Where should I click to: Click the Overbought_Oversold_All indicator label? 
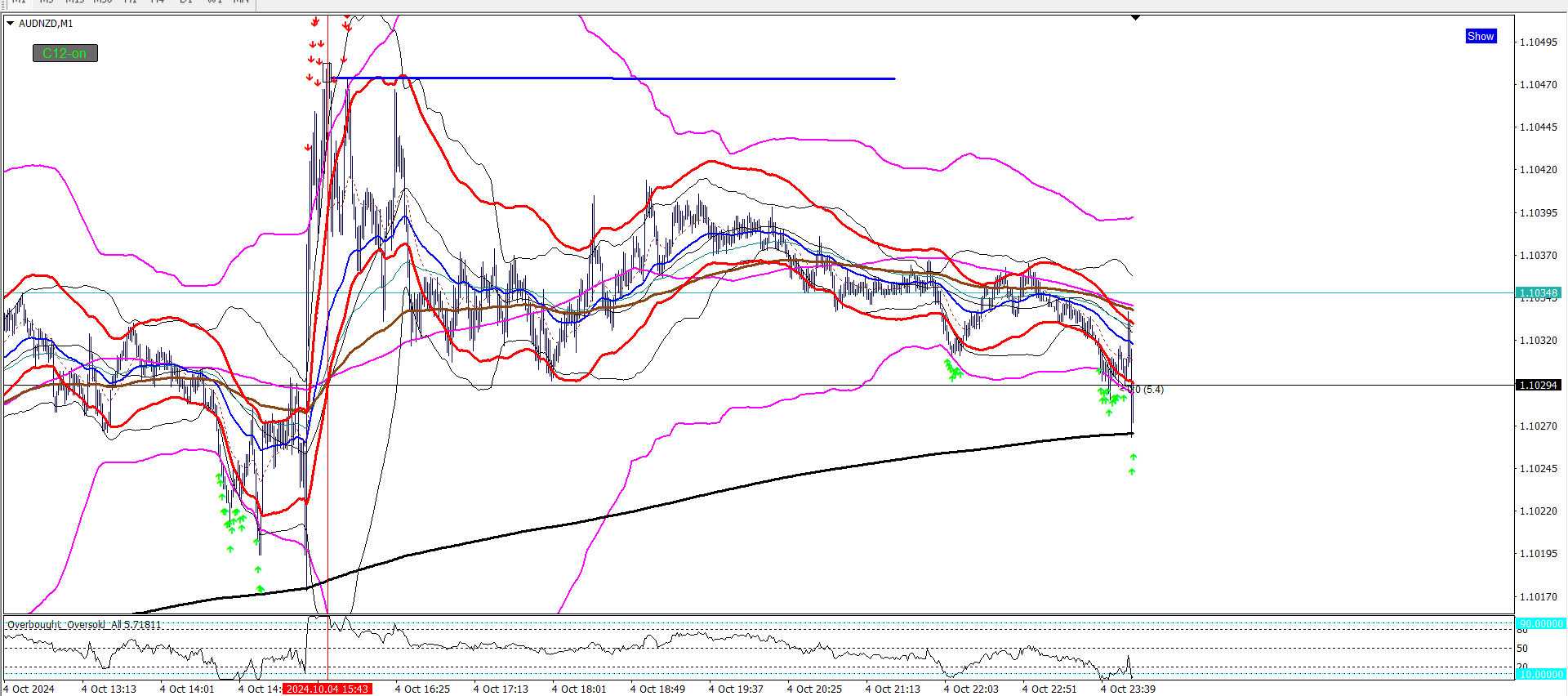[84, 625]
